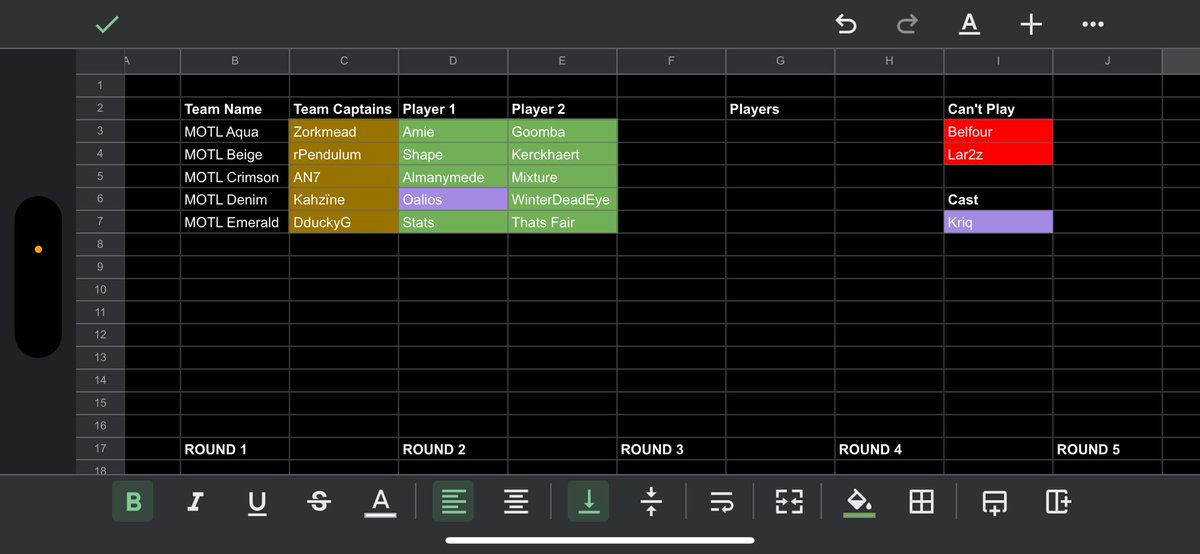Image resolution: width=1200 pixels, height=554 pixels.
Task: Select the Thats Fair cell
Action: coord(562,222)
